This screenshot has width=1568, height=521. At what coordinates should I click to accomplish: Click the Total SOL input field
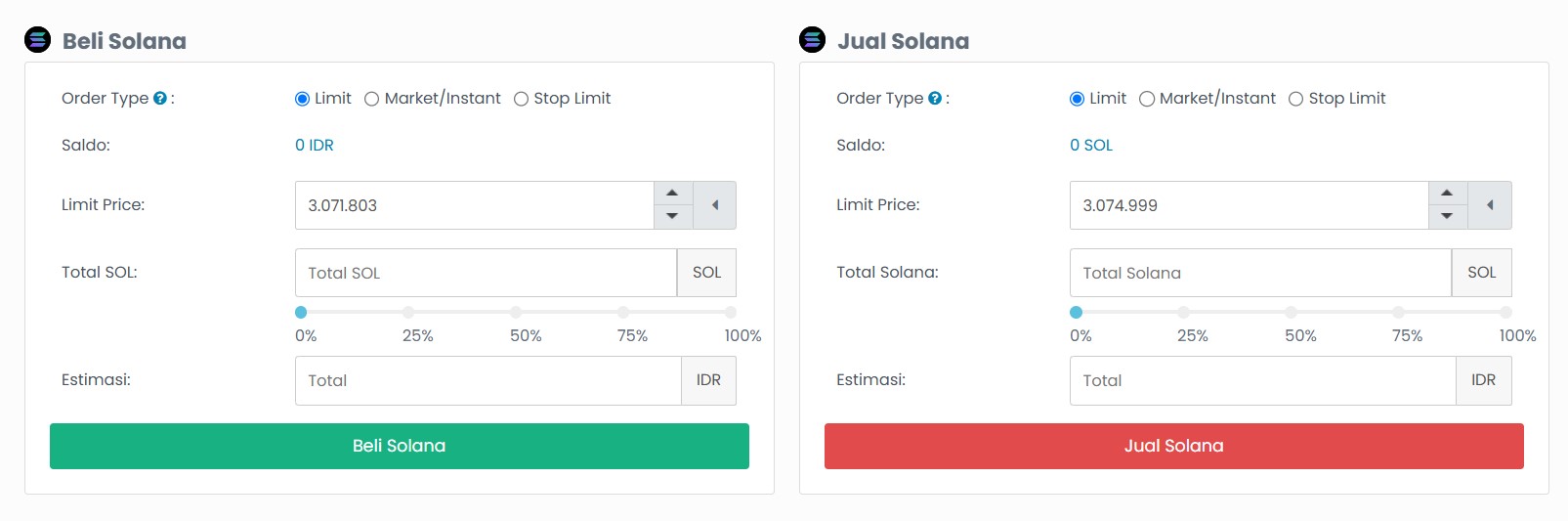tap(486, 273)
